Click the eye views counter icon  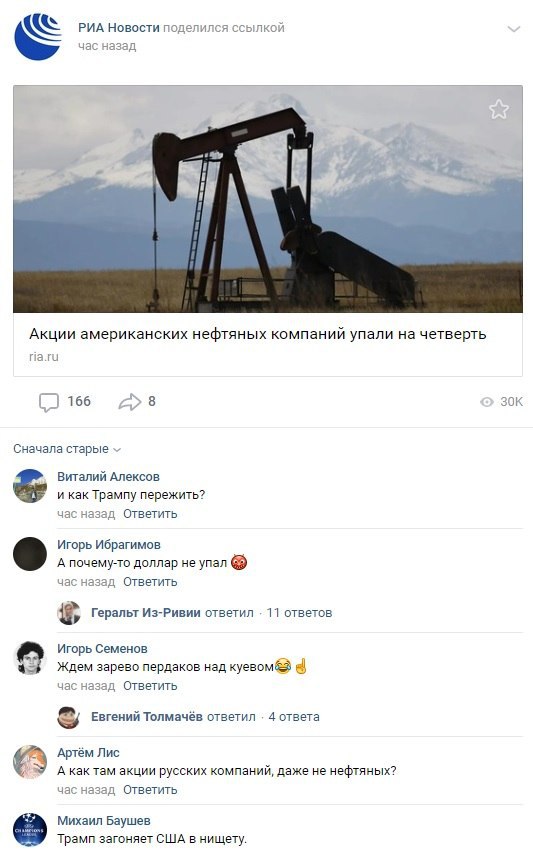(x=487, y=401)
